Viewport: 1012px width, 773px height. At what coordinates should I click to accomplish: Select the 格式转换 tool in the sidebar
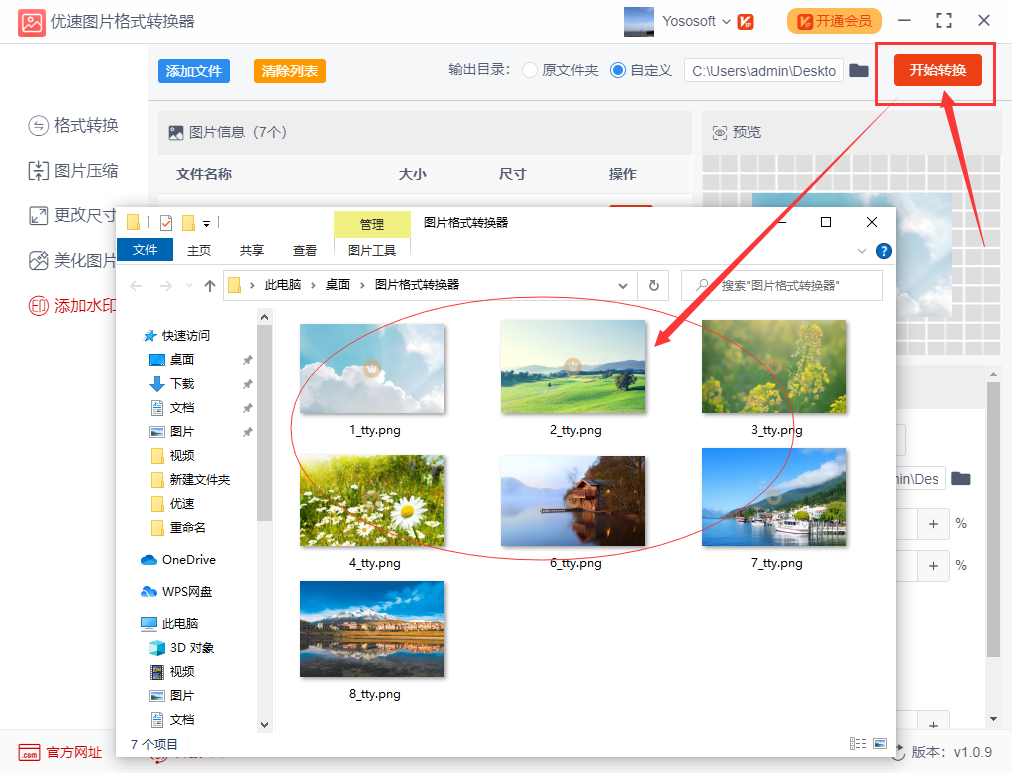(73, 126)
